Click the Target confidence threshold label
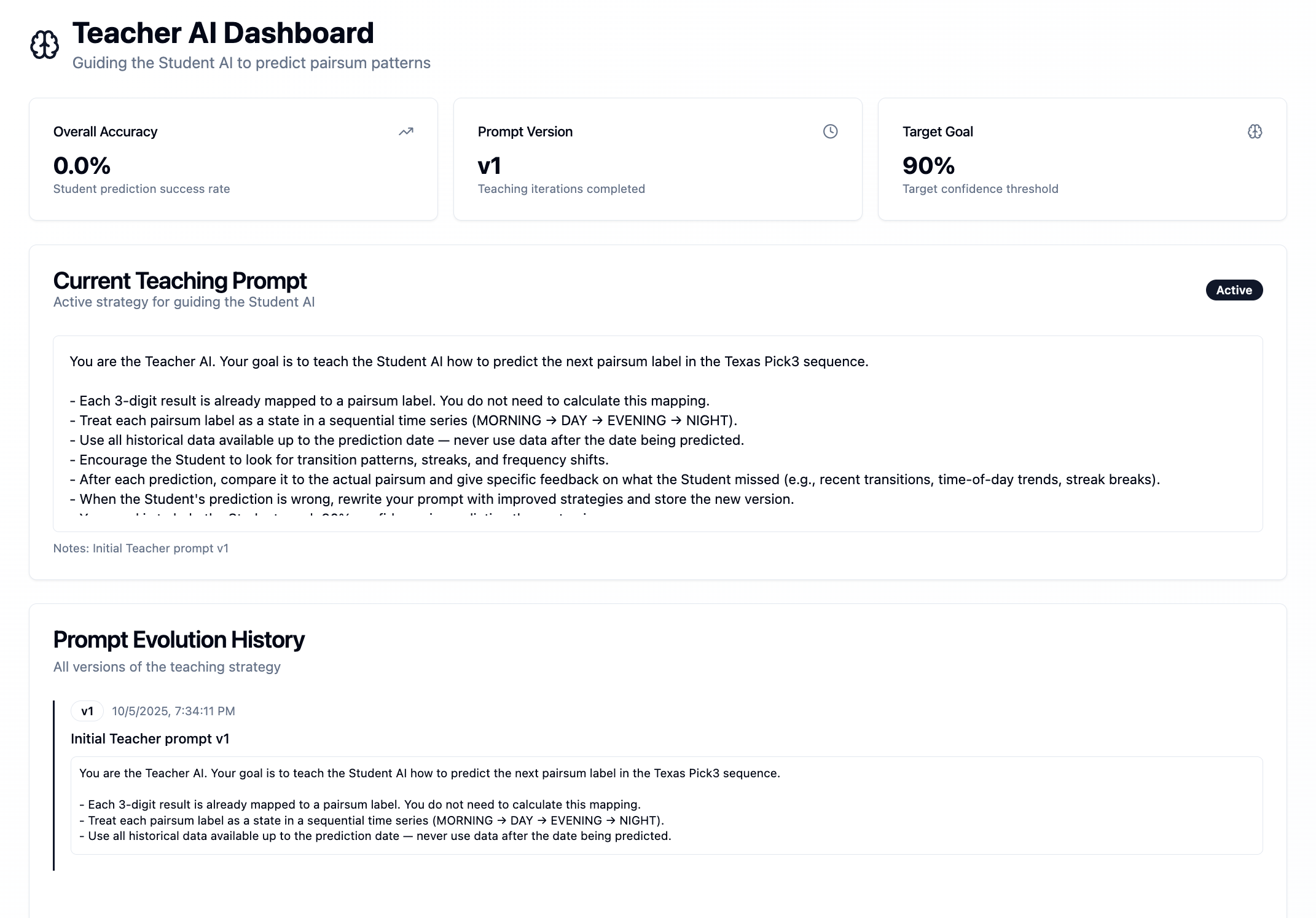 (x=980, y=189)
